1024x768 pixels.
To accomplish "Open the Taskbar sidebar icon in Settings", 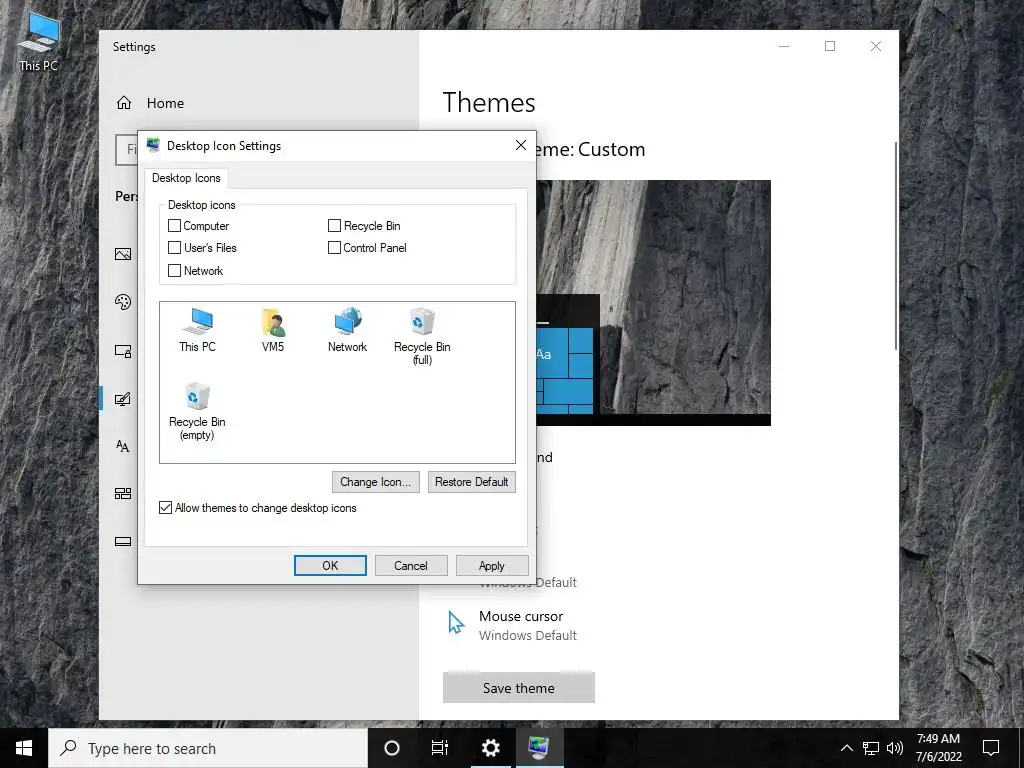I will (123, 541).
